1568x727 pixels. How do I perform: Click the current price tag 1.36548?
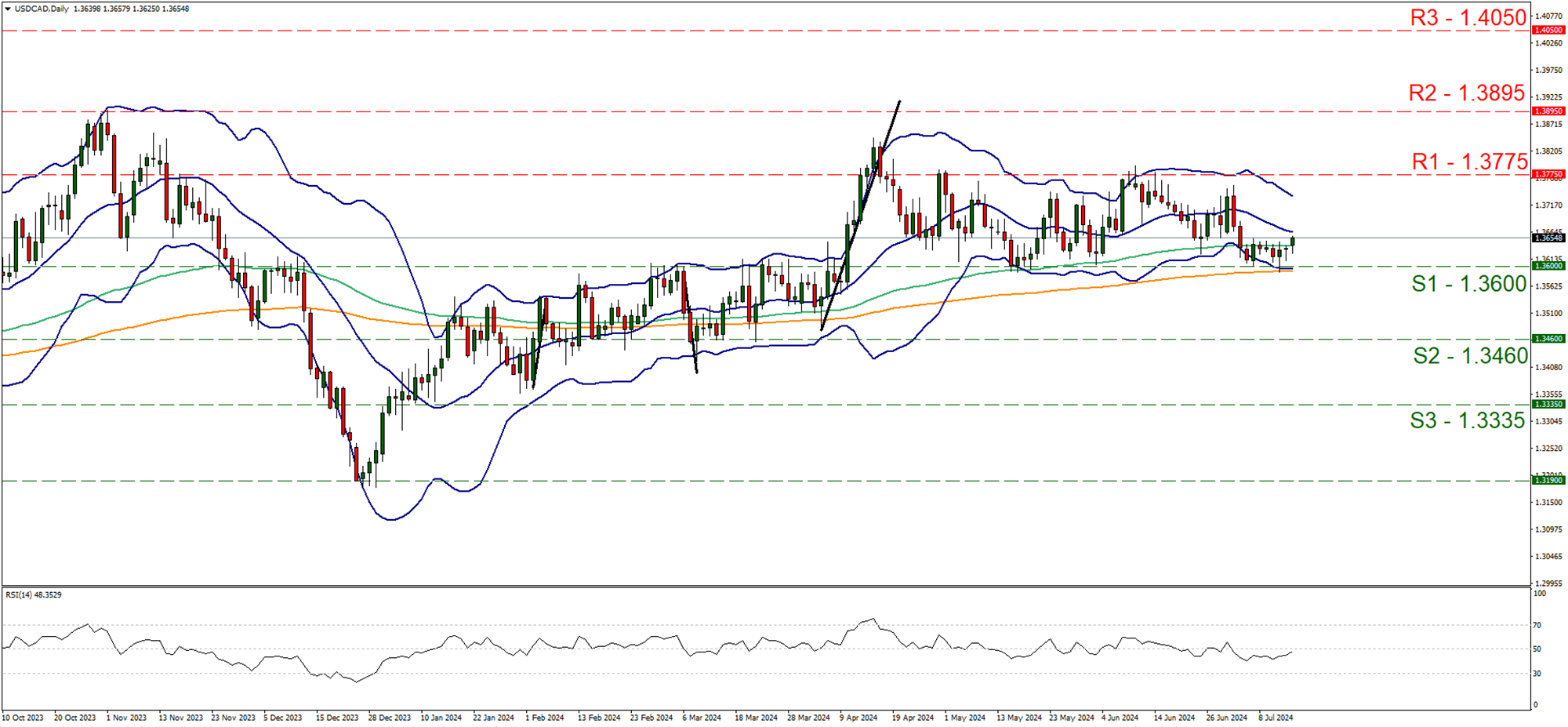(1548, 238)
